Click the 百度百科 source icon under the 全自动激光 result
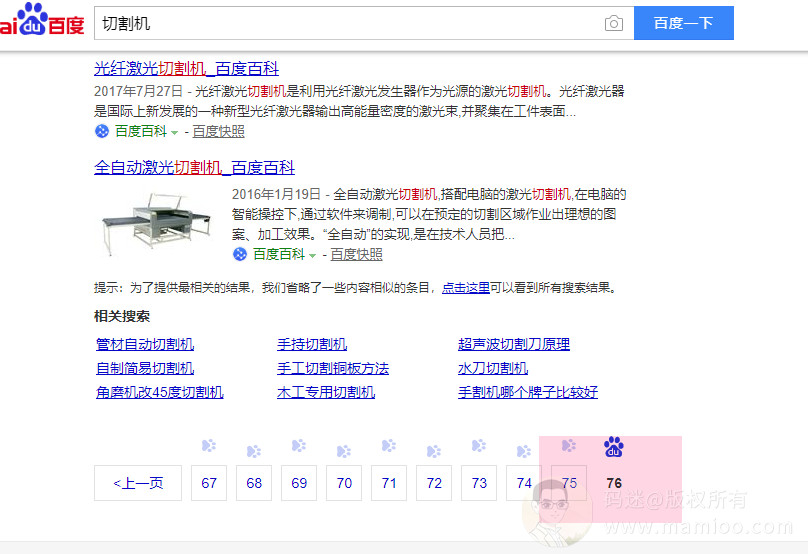Screen dimensions: 808x554 click(240, 254)
